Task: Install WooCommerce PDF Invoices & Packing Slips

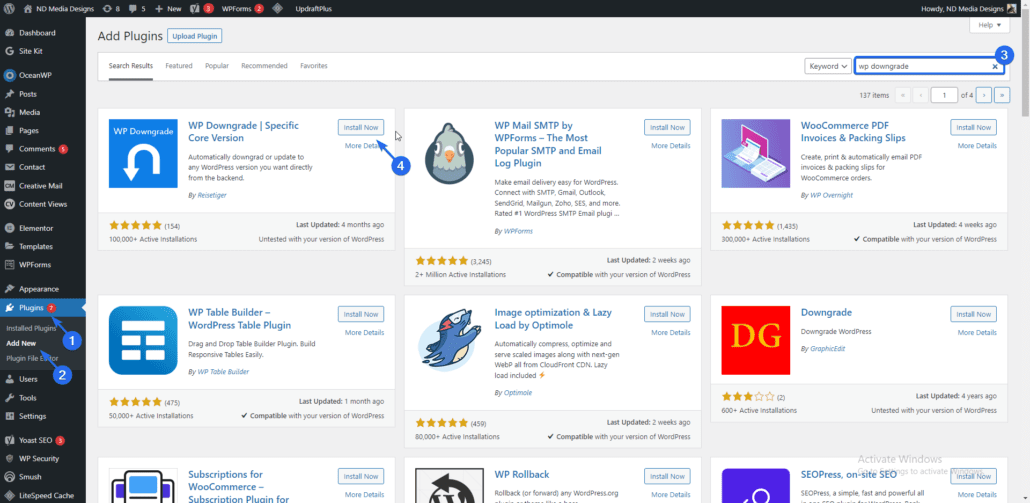Action: click(x=974, y=127)
